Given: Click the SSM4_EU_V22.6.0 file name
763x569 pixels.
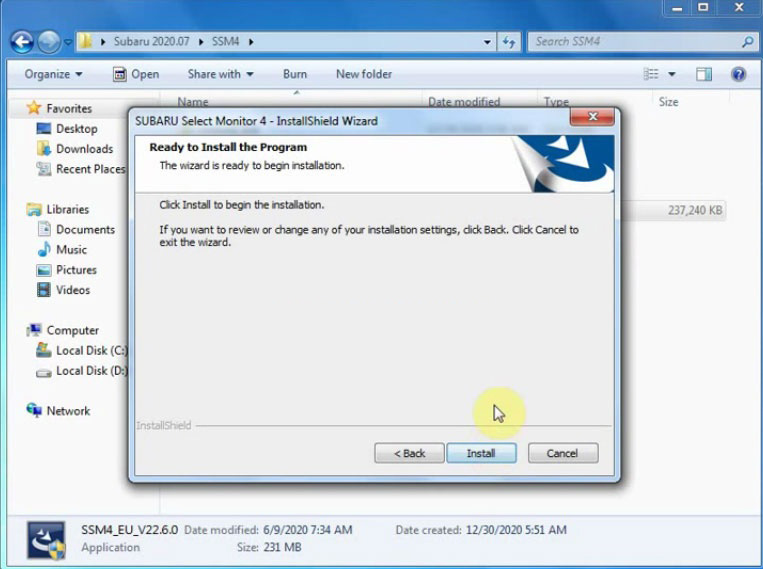Looking at the screenshot, I should click(129, 530).
